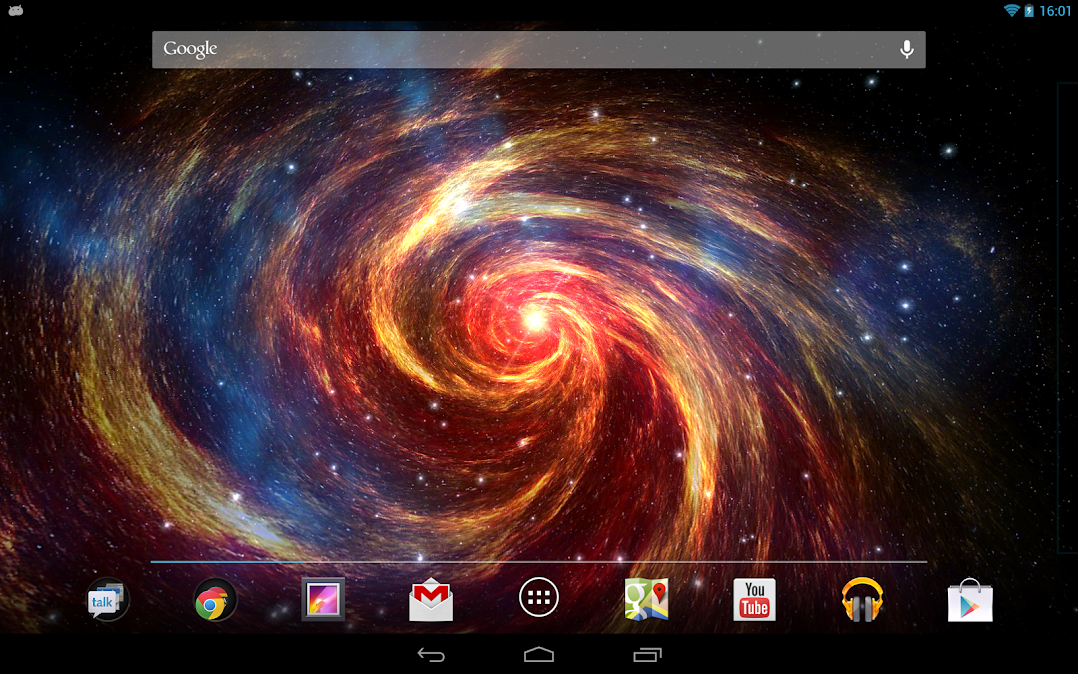Tap the Google search bar

point(539,50)
